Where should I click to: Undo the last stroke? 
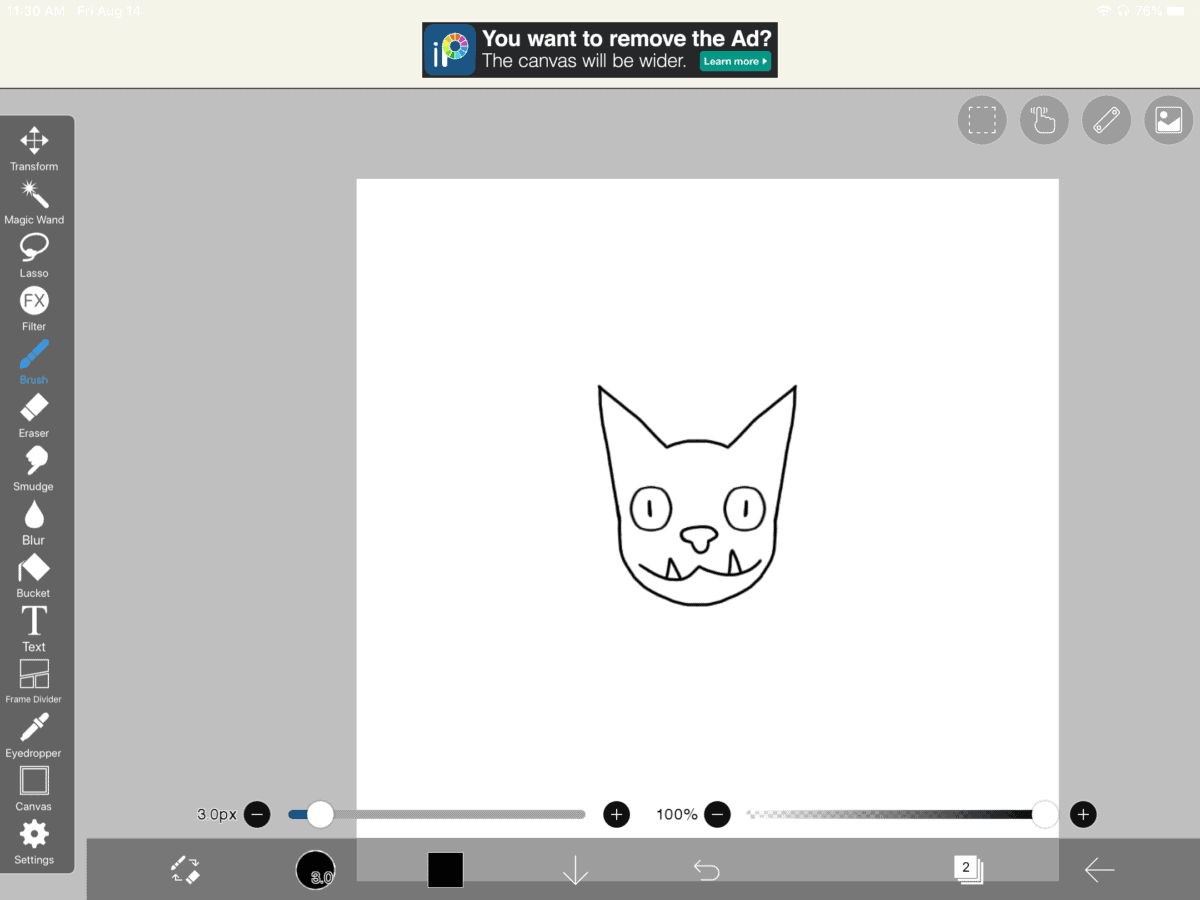click(705, 869)
